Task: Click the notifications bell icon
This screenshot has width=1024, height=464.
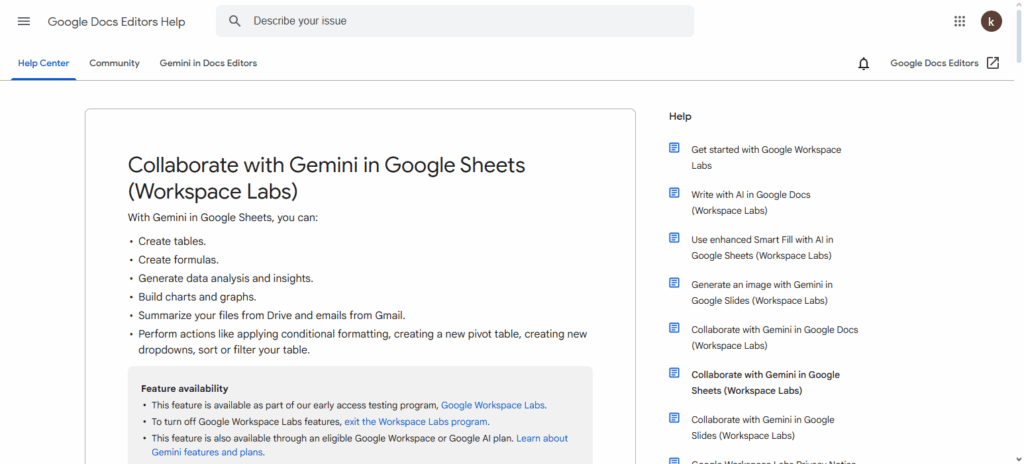Action: point(863,63)
